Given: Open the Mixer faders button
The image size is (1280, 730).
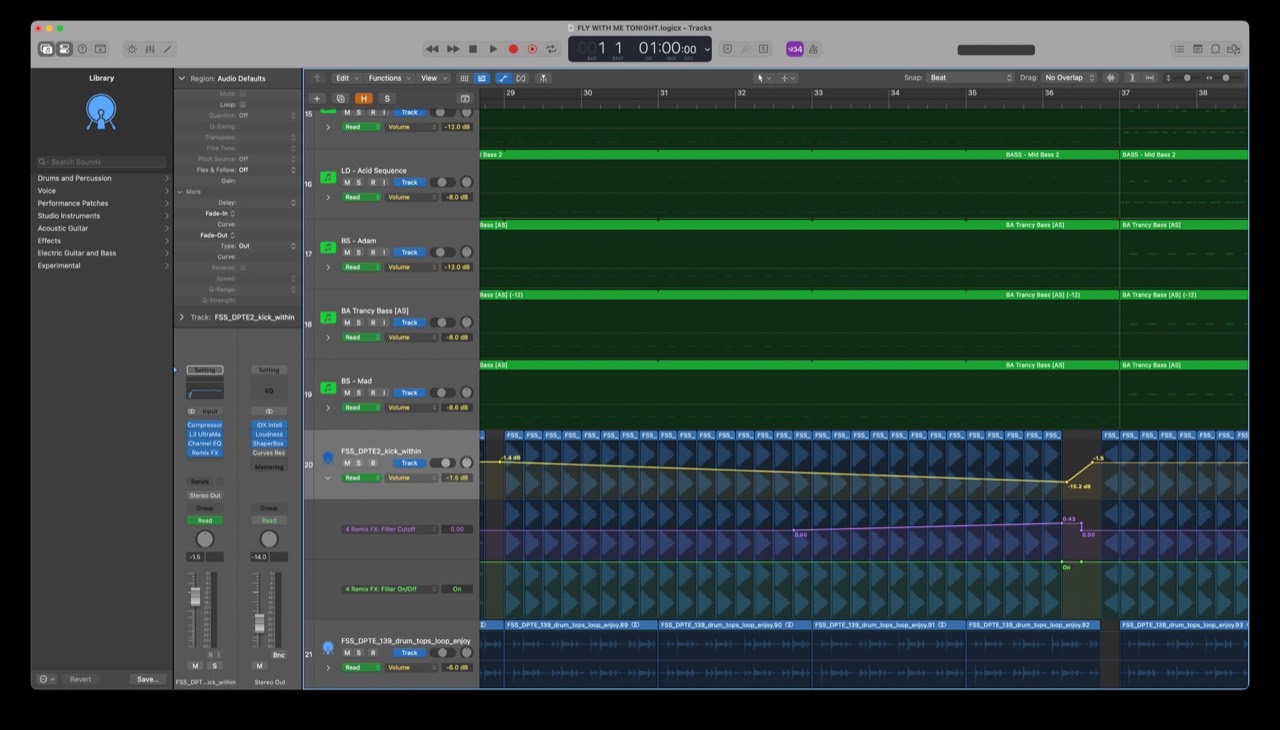Looking at the screenshot, I should [x=150, y=49].
